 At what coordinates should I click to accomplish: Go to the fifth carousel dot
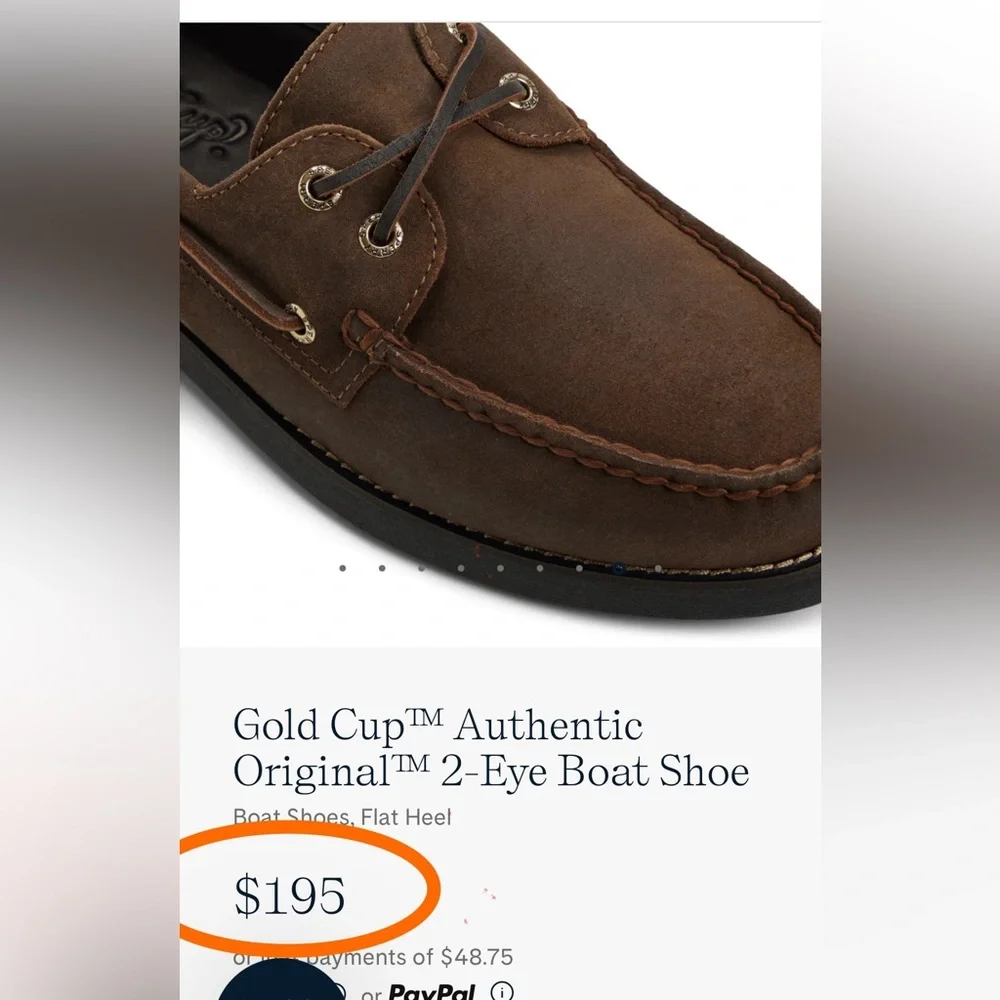click(500, 568)
